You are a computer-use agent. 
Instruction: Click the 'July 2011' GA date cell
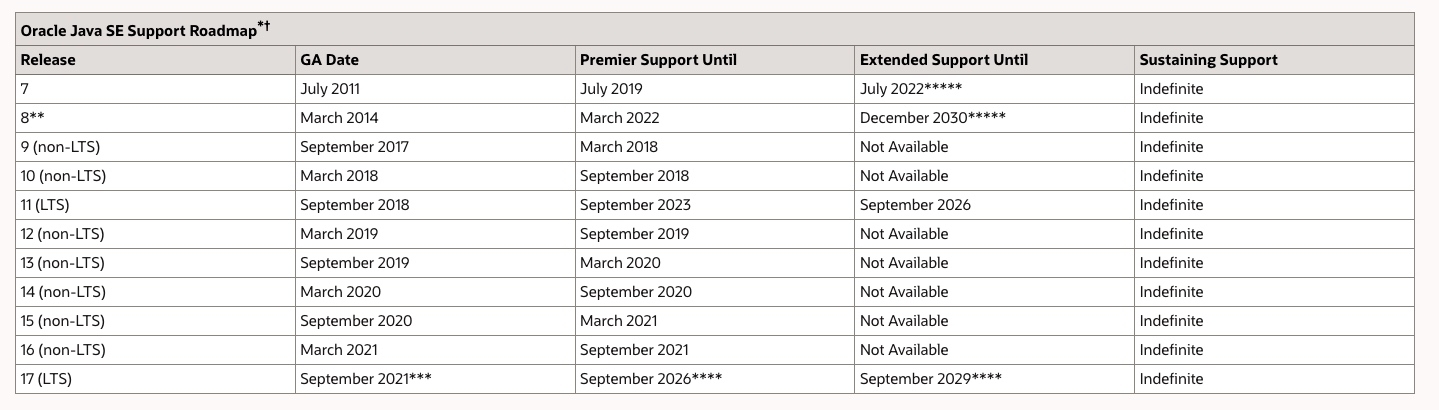(330, 89)
